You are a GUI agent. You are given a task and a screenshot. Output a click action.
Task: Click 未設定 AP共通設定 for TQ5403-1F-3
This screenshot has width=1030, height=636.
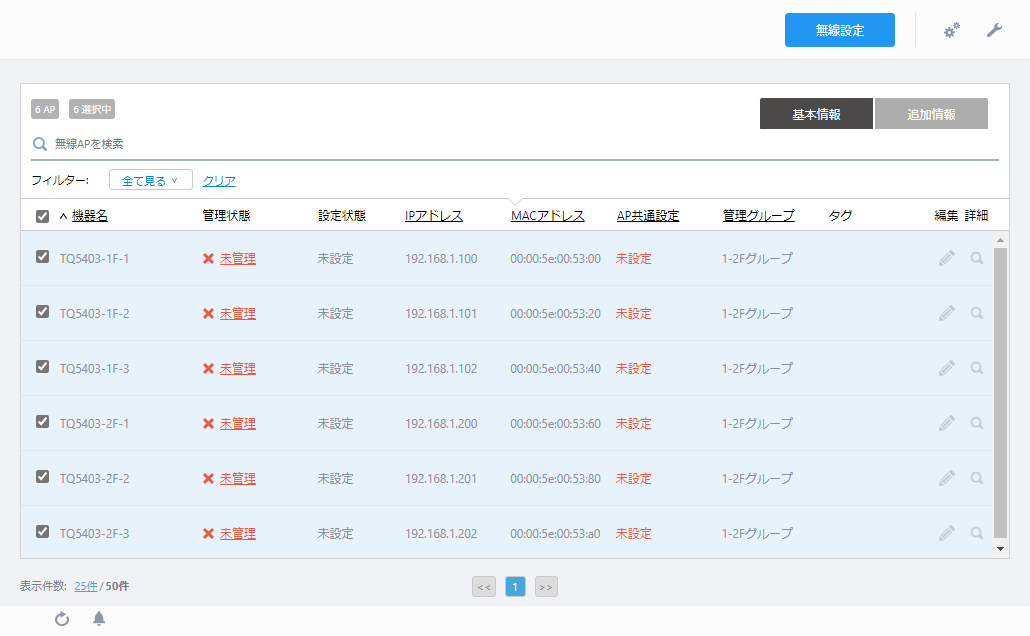tap(633, 369)
